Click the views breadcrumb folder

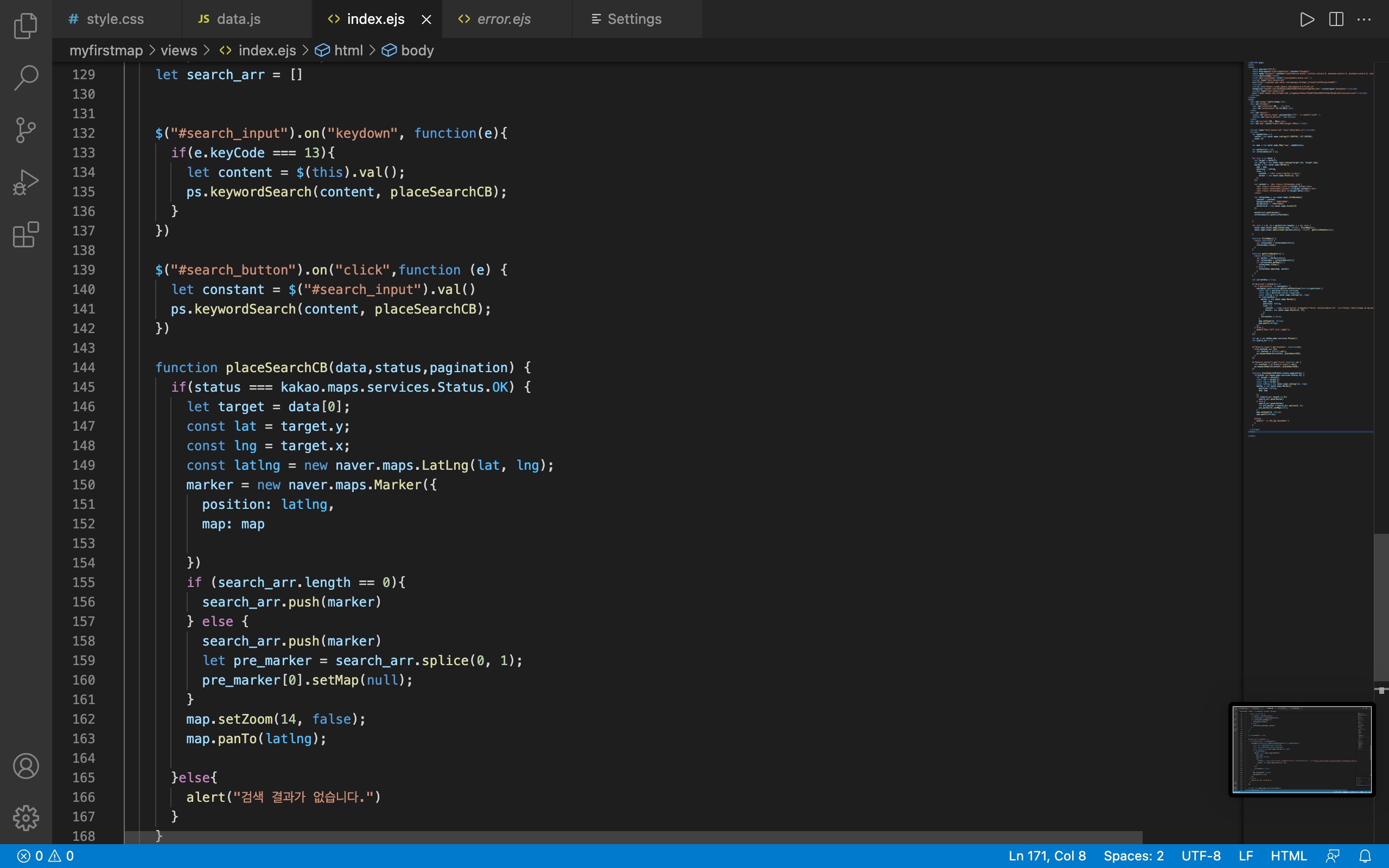pyautogui.click(x=179, y=50)
